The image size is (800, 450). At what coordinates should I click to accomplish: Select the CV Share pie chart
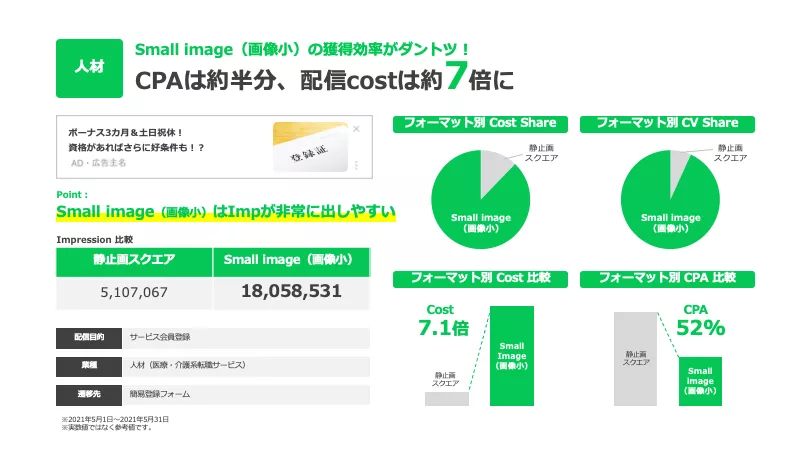pos(670,198)
